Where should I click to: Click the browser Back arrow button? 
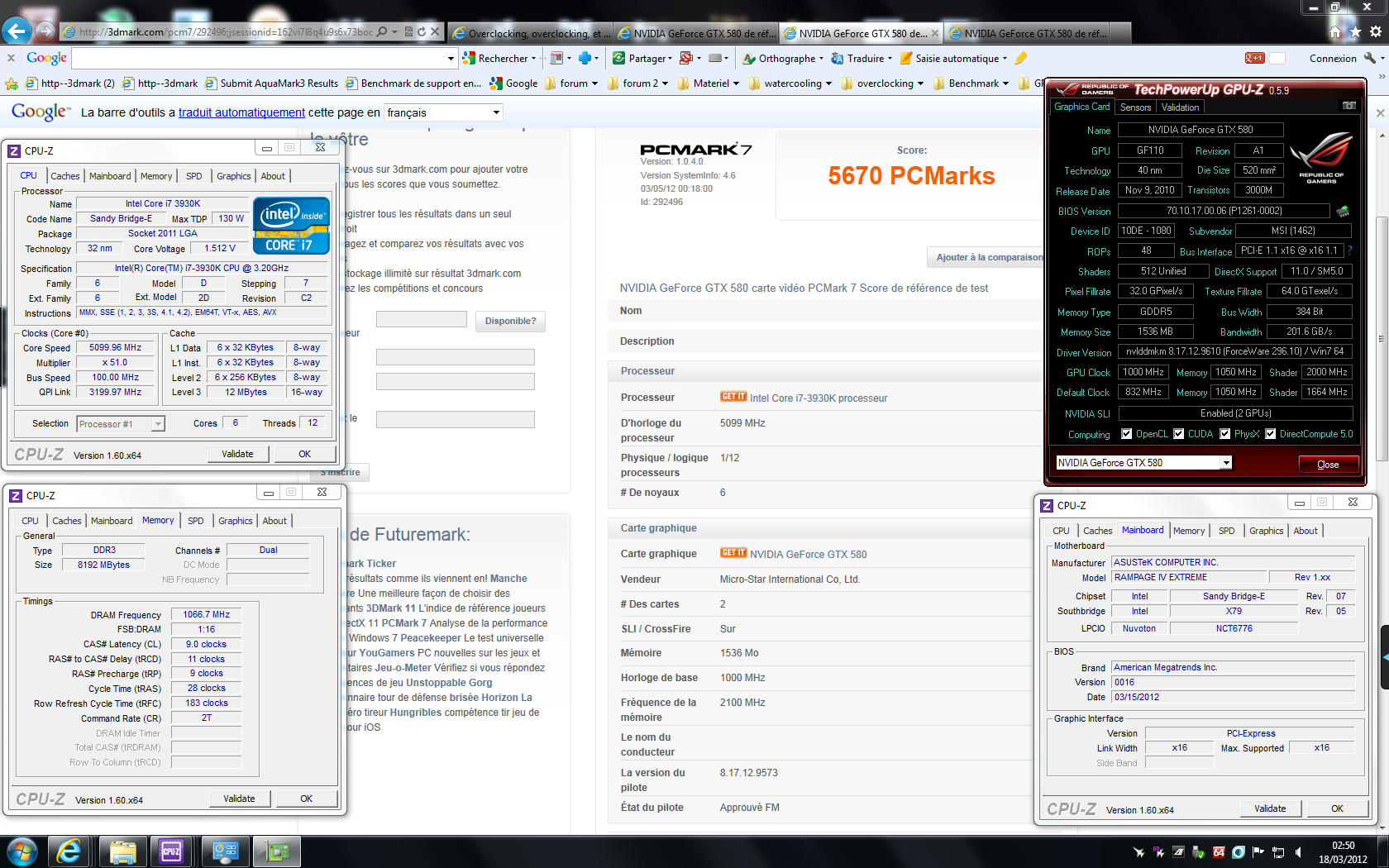coord(17,31)
